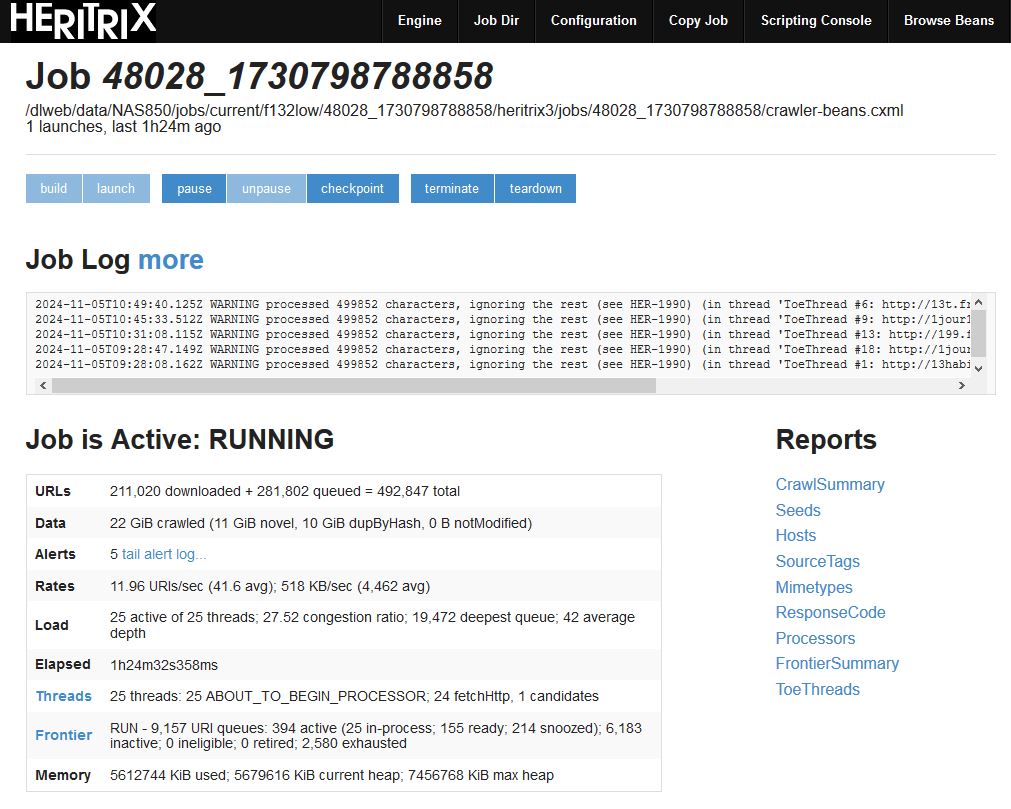The image size is (1011, 809).
Task: Click the log line timestamped 09:28:47.149Z
Action: (x=503, y=349)
